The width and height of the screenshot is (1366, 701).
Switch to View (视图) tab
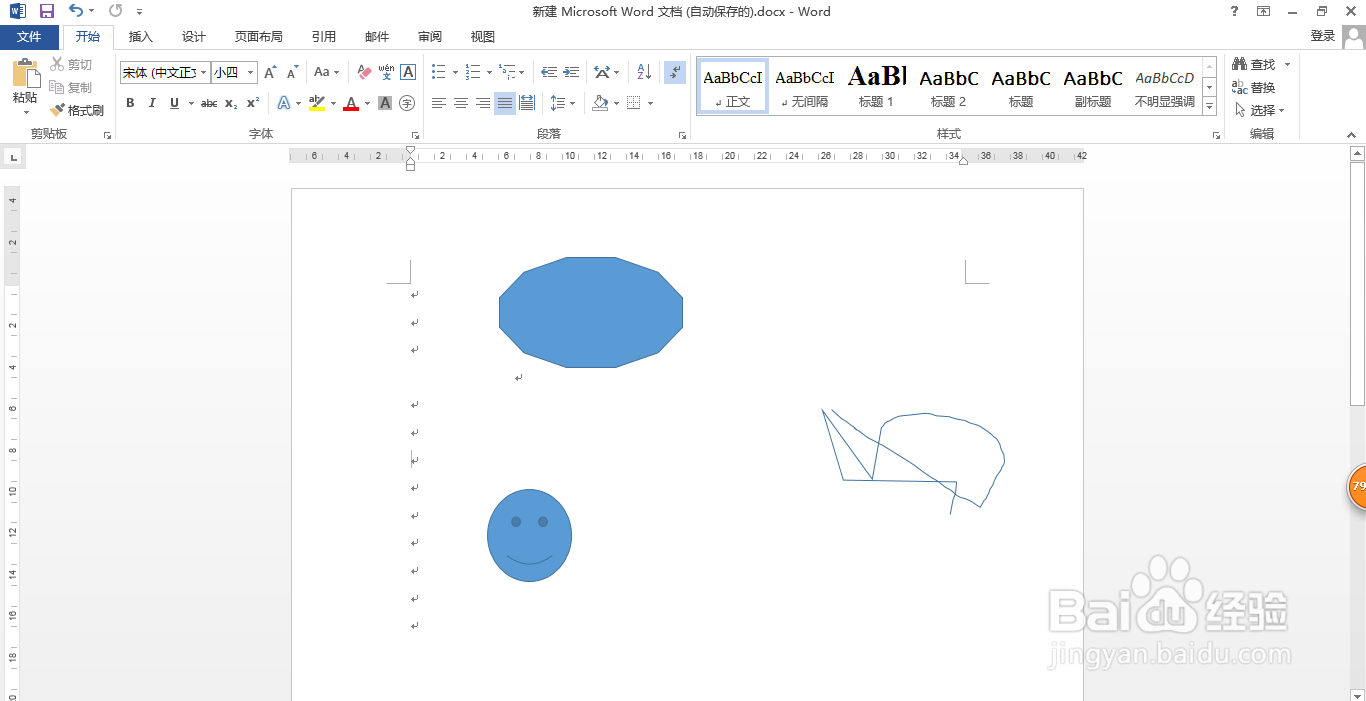pos(483,37)
